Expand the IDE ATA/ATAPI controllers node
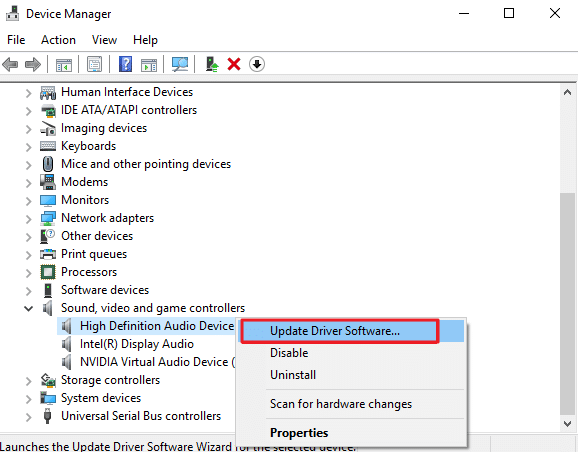The image size is (578, 452). coord(28,111)
